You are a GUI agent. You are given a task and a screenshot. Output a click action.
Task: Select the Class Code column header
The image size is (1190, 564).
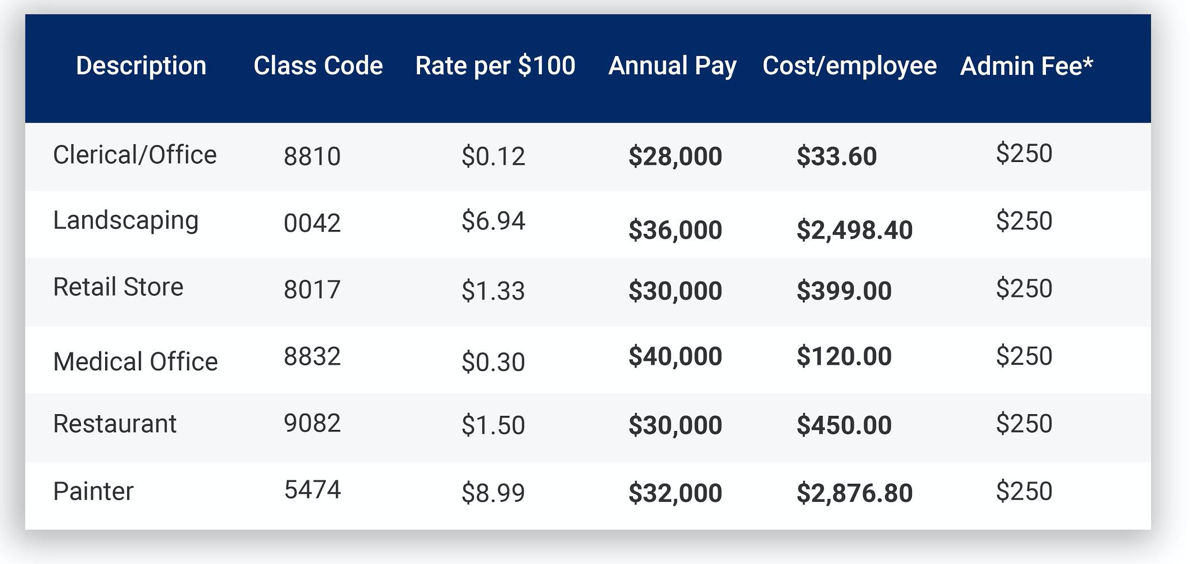coord(318,66)
